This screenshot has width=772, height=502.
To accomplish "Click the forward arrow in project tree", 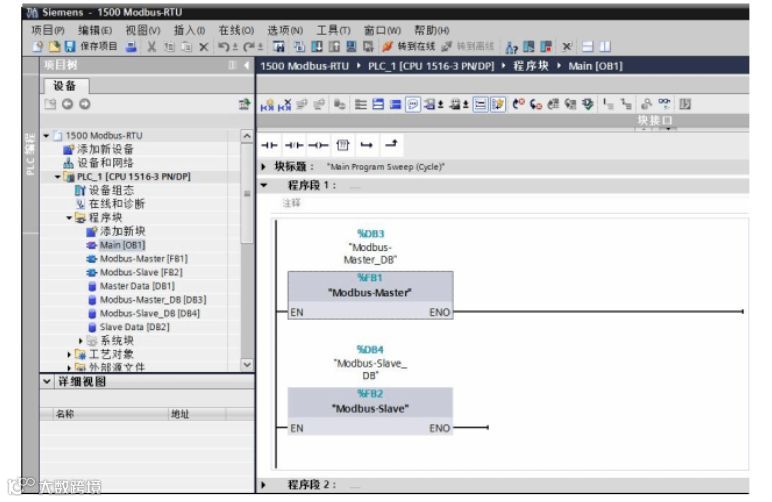I will [85, 104].
